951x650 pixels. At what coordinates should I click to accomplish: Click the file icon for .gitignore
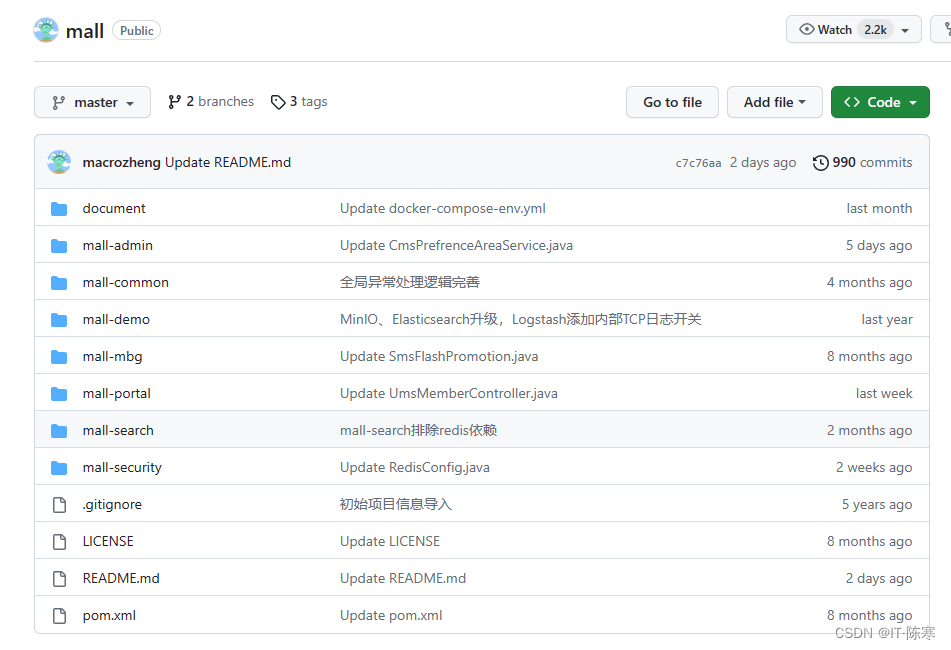tap(59, 504)
